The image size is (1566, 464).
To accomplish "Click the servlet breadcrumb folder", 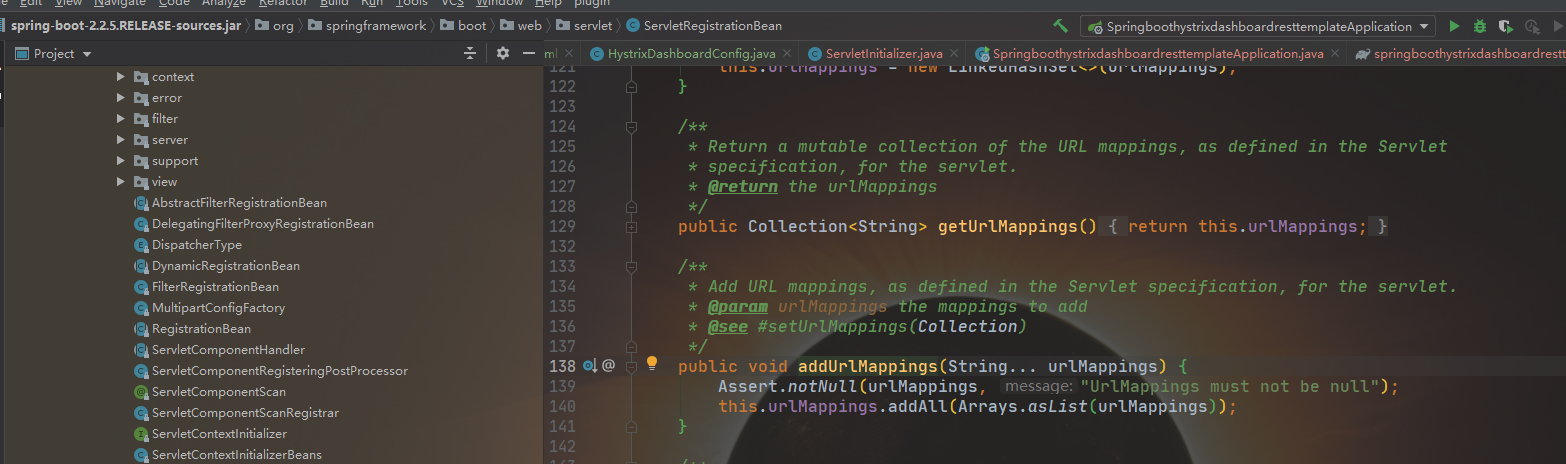I will click(583, 26).
